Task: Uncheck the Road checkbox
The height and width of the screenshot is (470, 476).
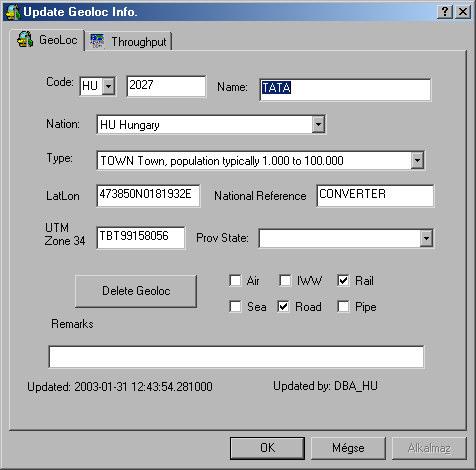Action: tap(283, 306)
